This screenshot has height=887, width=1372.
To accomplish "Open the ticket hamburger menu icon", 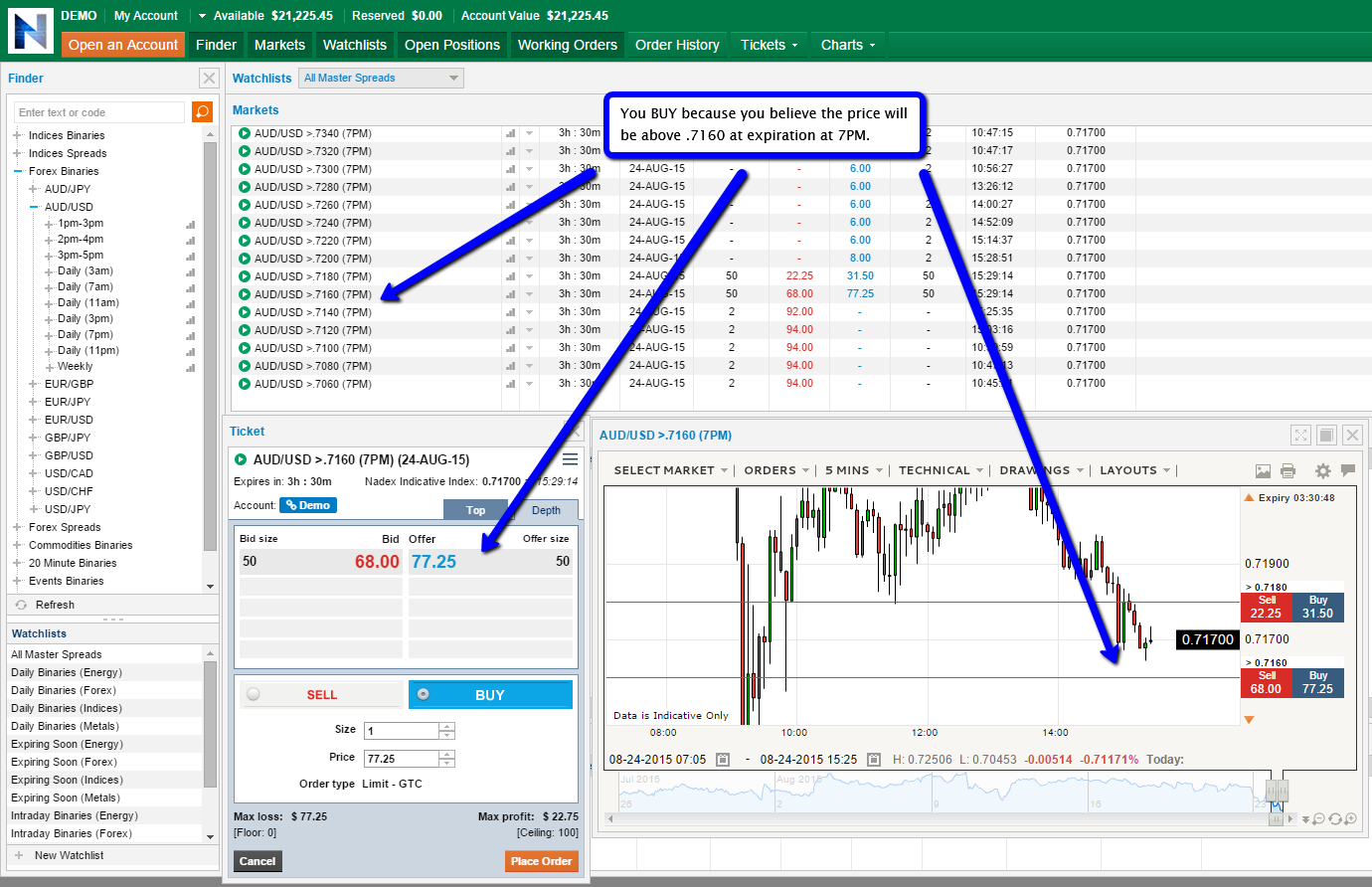I will coord(570,459).
